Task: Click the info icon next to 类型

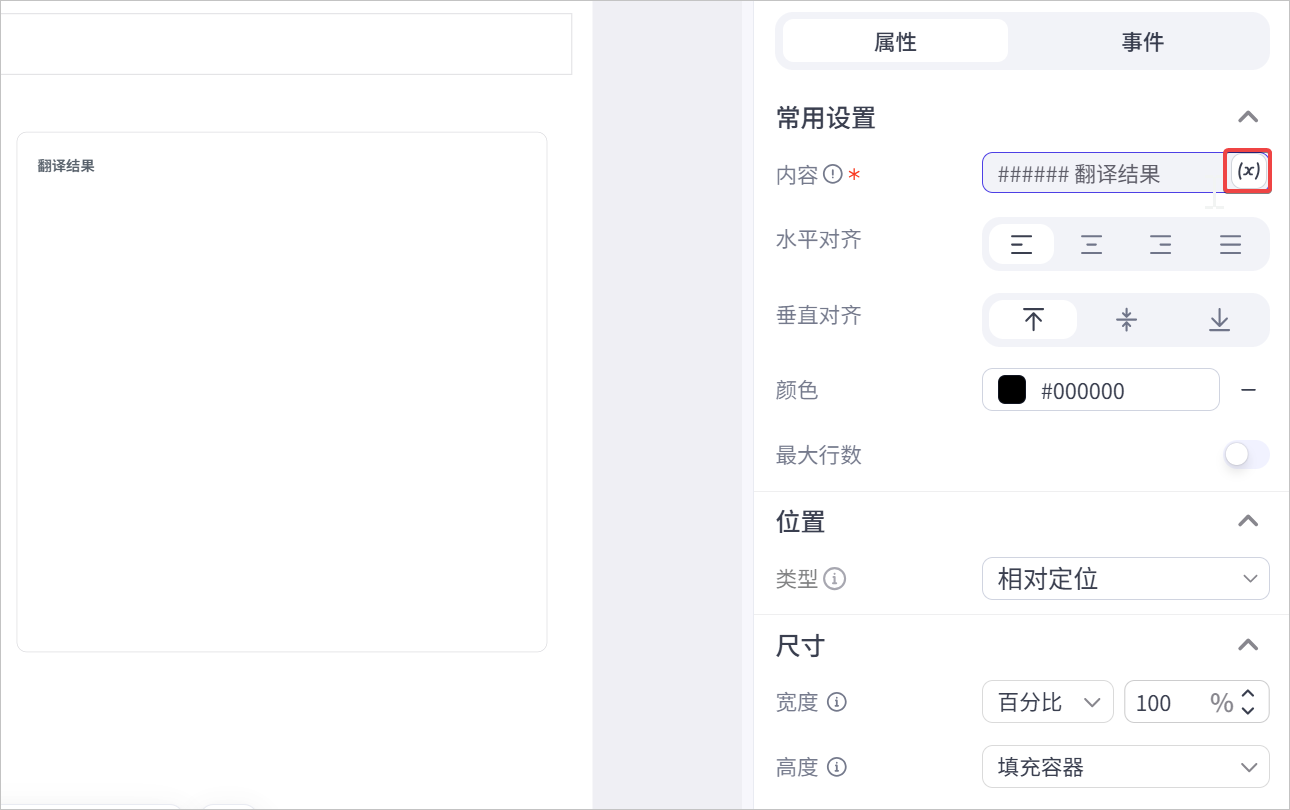Action: tap(835, 579)
